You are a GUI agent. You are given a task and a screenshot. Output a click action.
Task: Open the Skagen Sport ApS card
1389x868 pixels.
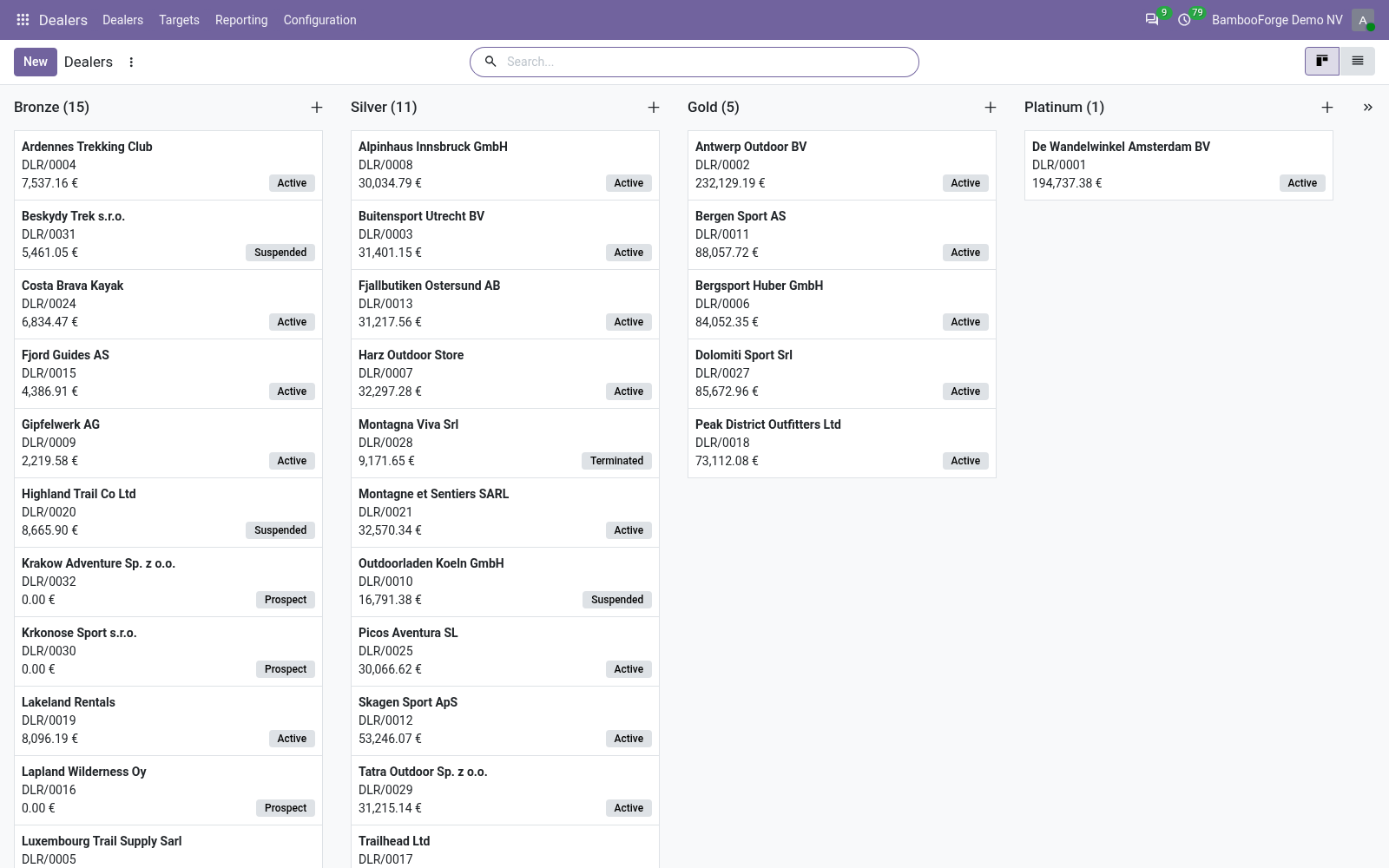pyautogui.click(x=505, y=720)
